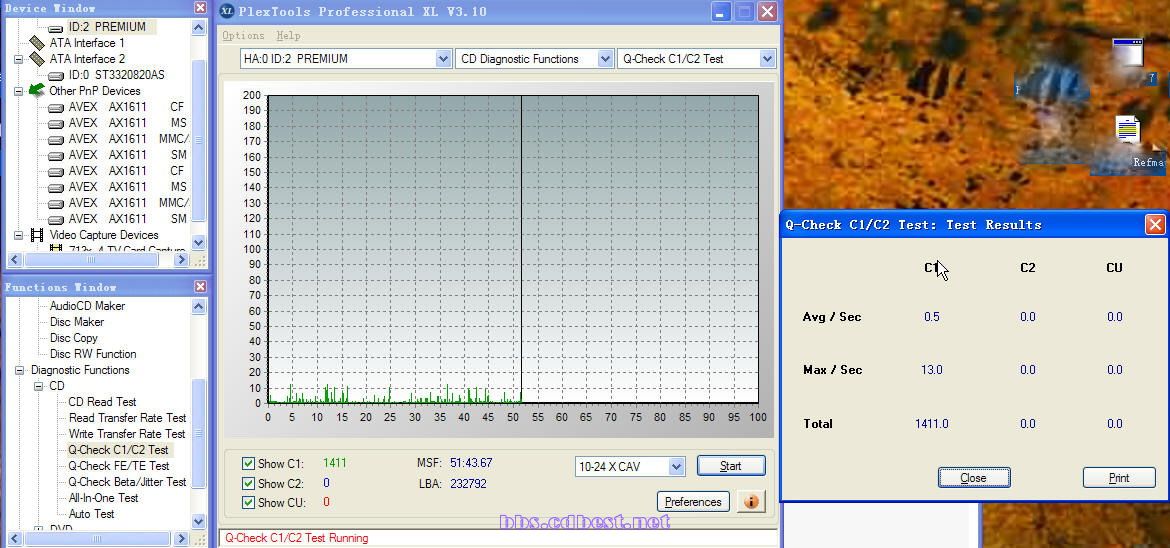Click Functions Window scroll-down arrow
This screenshot has height=548, width=1170.
[x=198, y=521]
